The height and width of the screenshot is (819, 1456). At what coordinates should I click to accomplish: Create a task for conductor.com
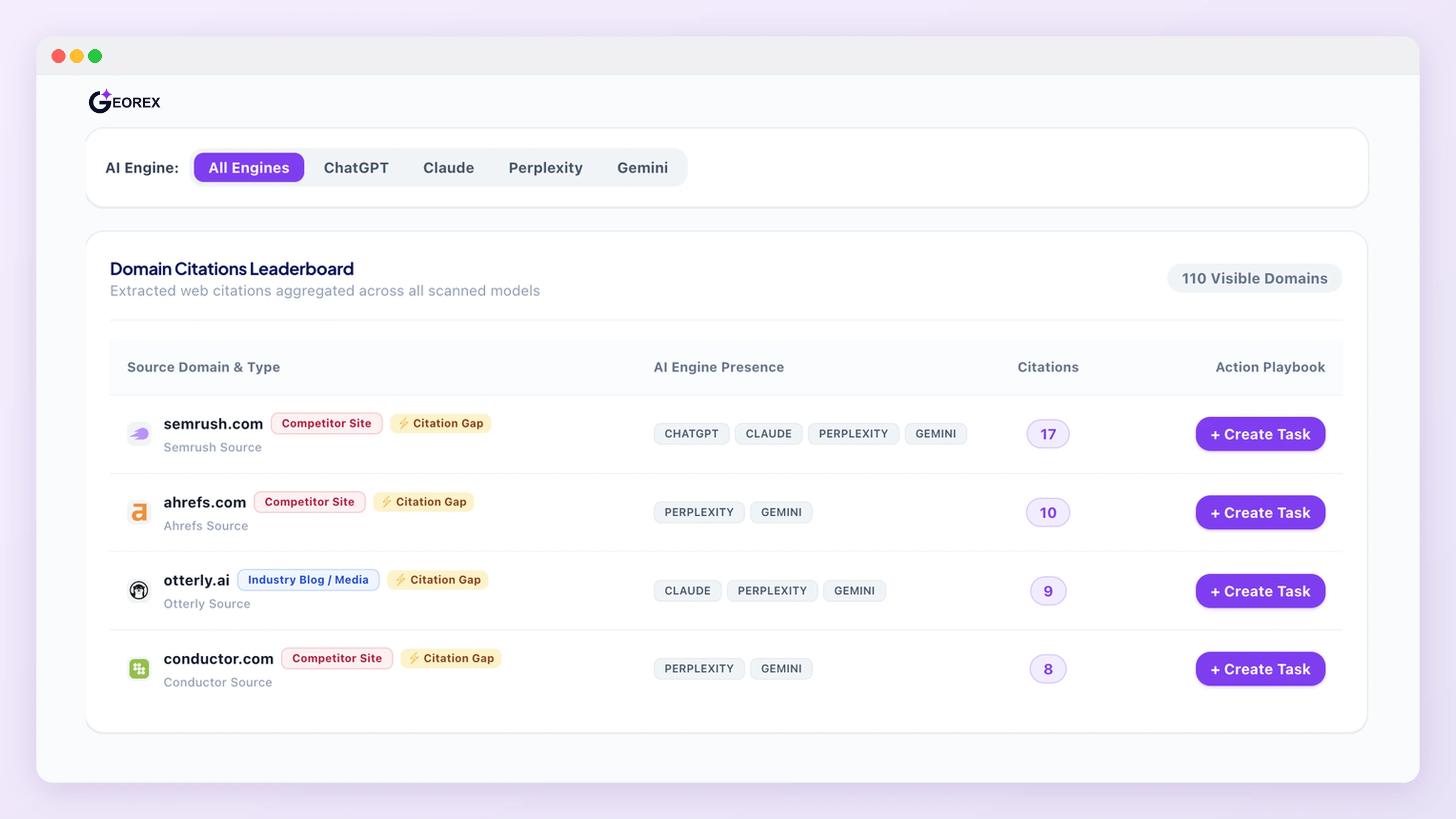coord(1260,669)
